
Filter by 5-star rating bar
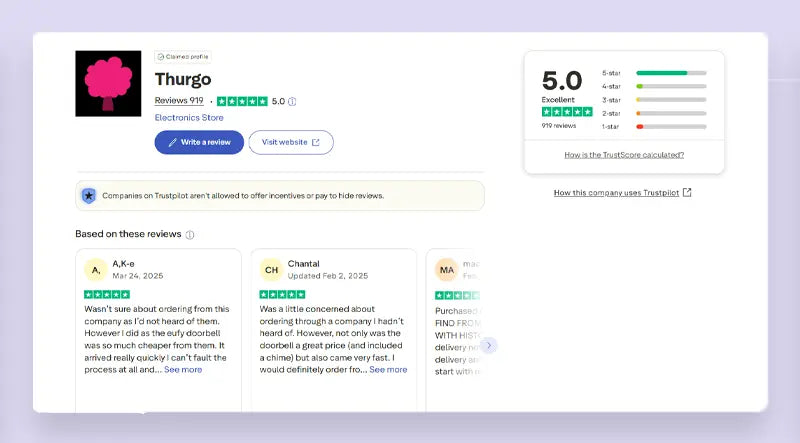[x=670, y=73]
